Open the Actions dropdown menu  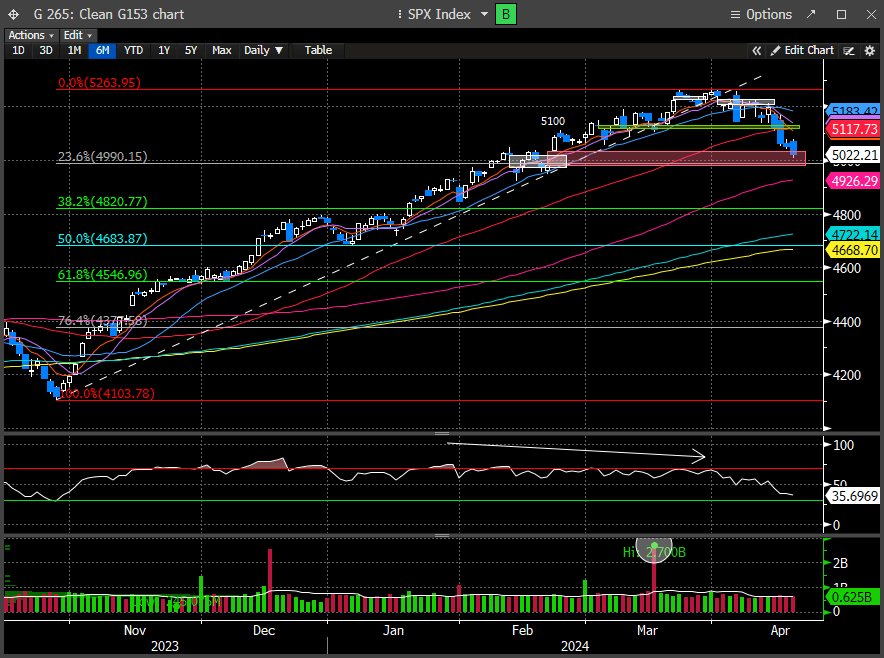[x=30, y=35]
